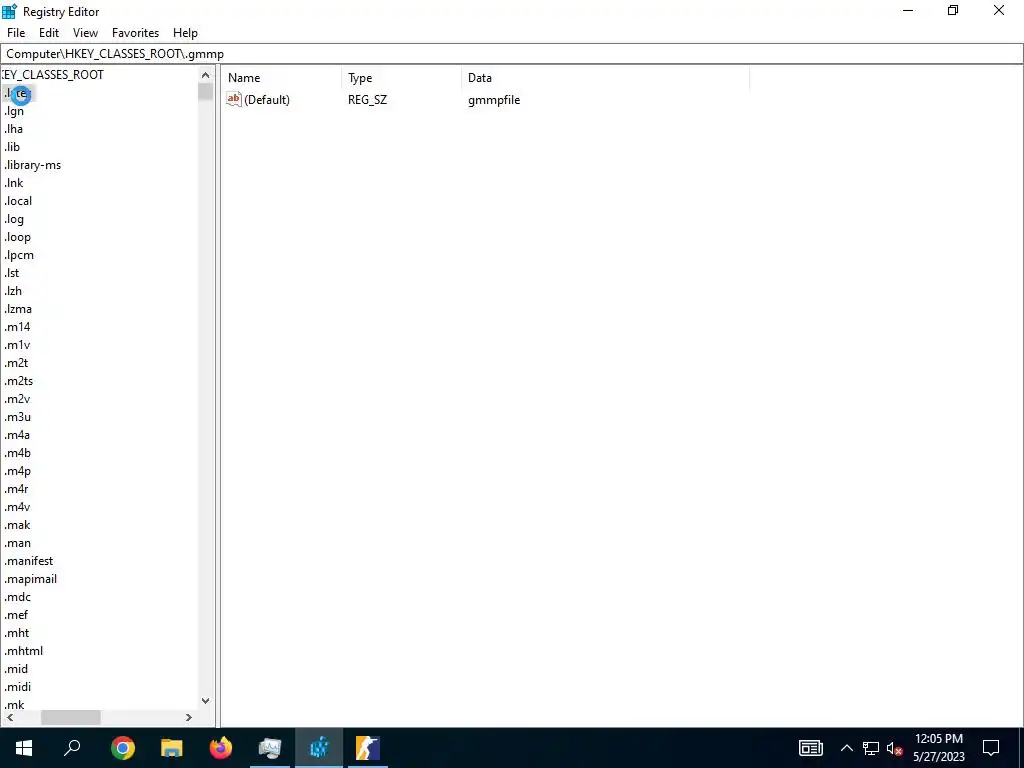
Task: Select the .mdc registry key
Action: (x=17, y=597)
